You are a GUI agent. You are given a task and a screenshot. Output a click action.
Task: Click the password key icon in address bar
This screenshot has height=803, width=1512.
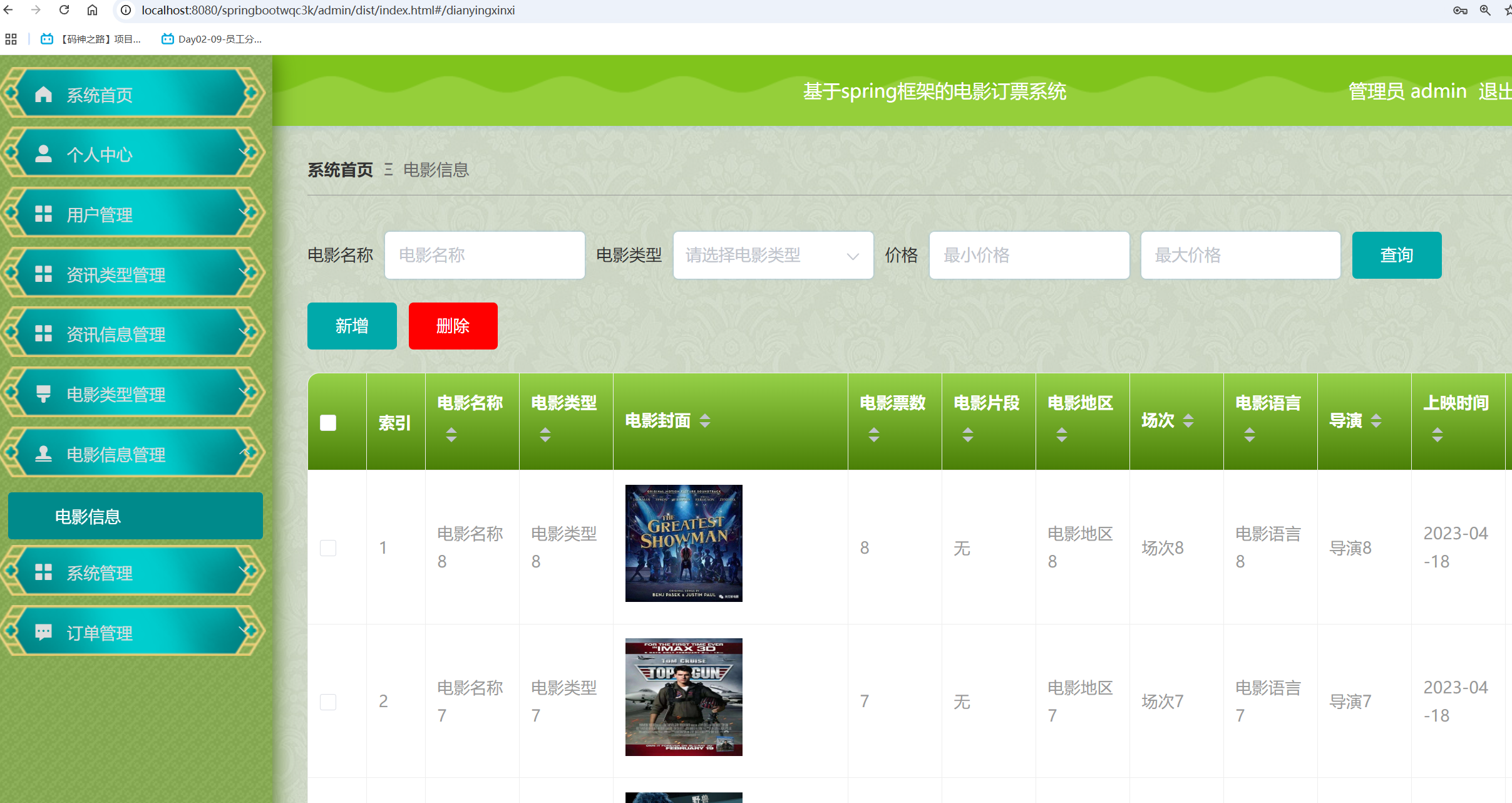coord(1460,10)
